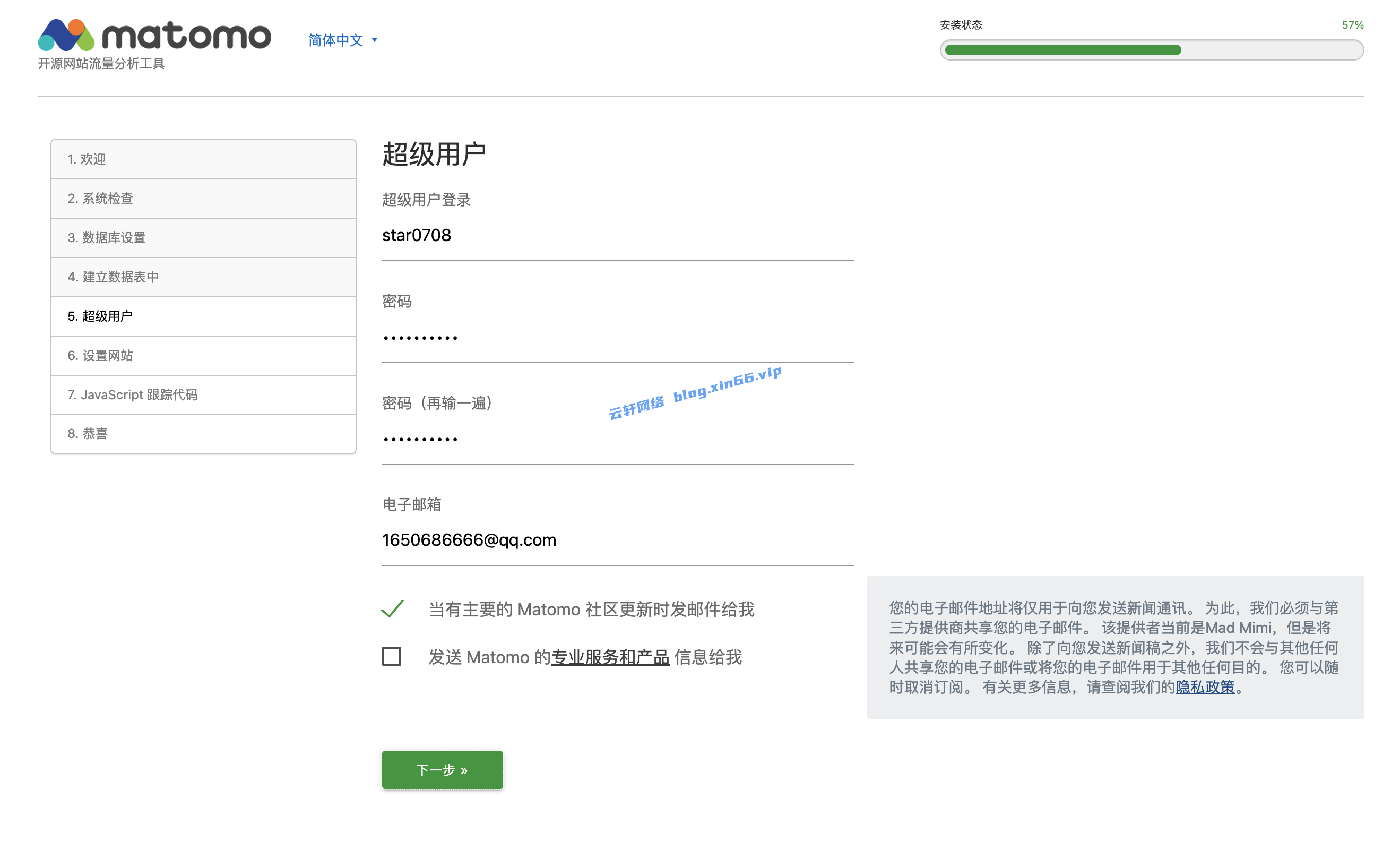
Task: Select step 6. 设置网站
Action: [203, 355]
